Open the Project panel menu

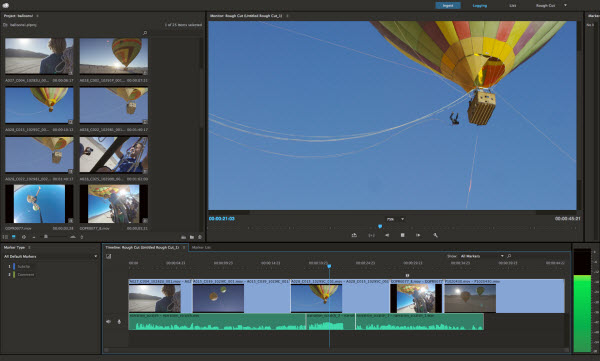[x=37, y=16]
